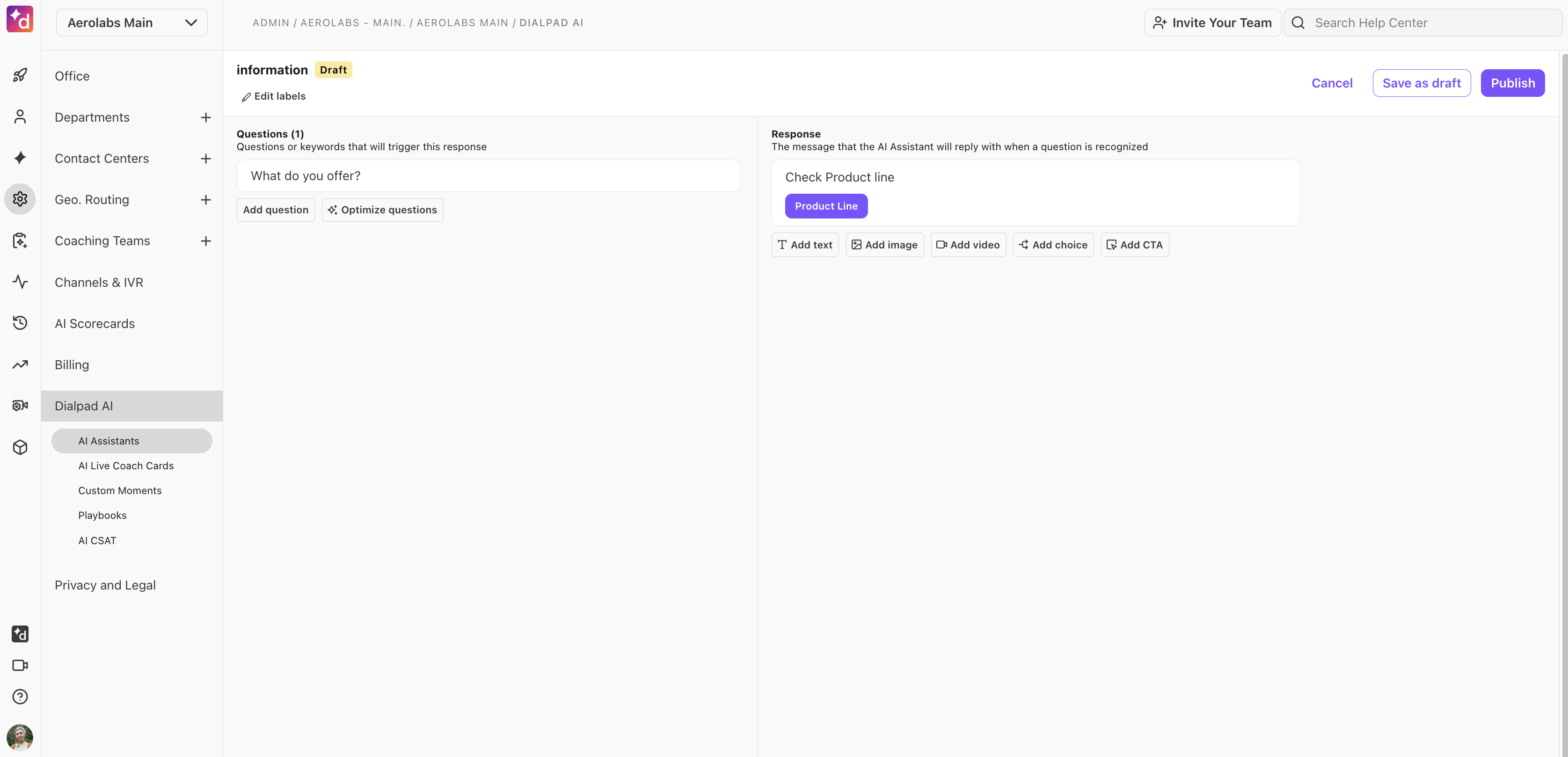Add a video to the response
The height and width of the screenshot is (757, 1568).
click(x=969, y=245)
